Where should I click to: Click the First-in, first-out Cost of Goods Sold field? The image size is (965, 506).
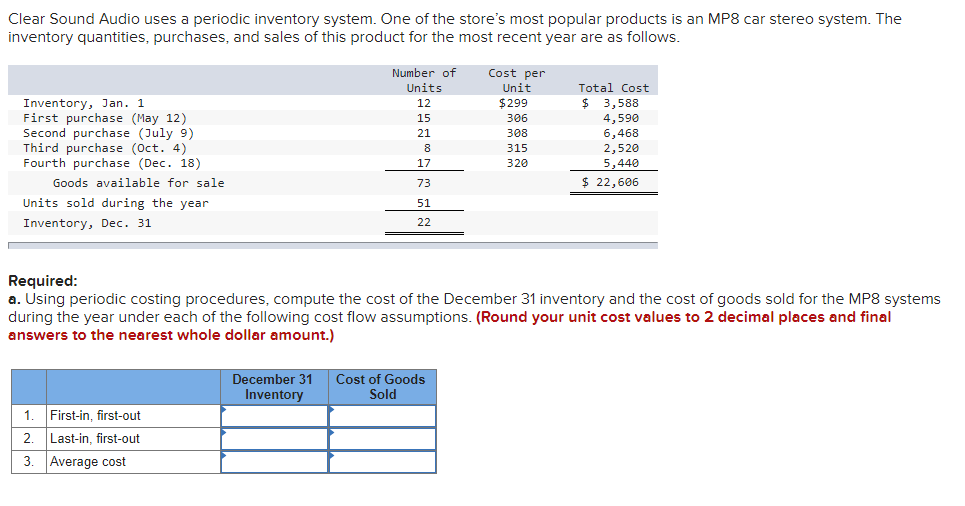click(382, 416)
